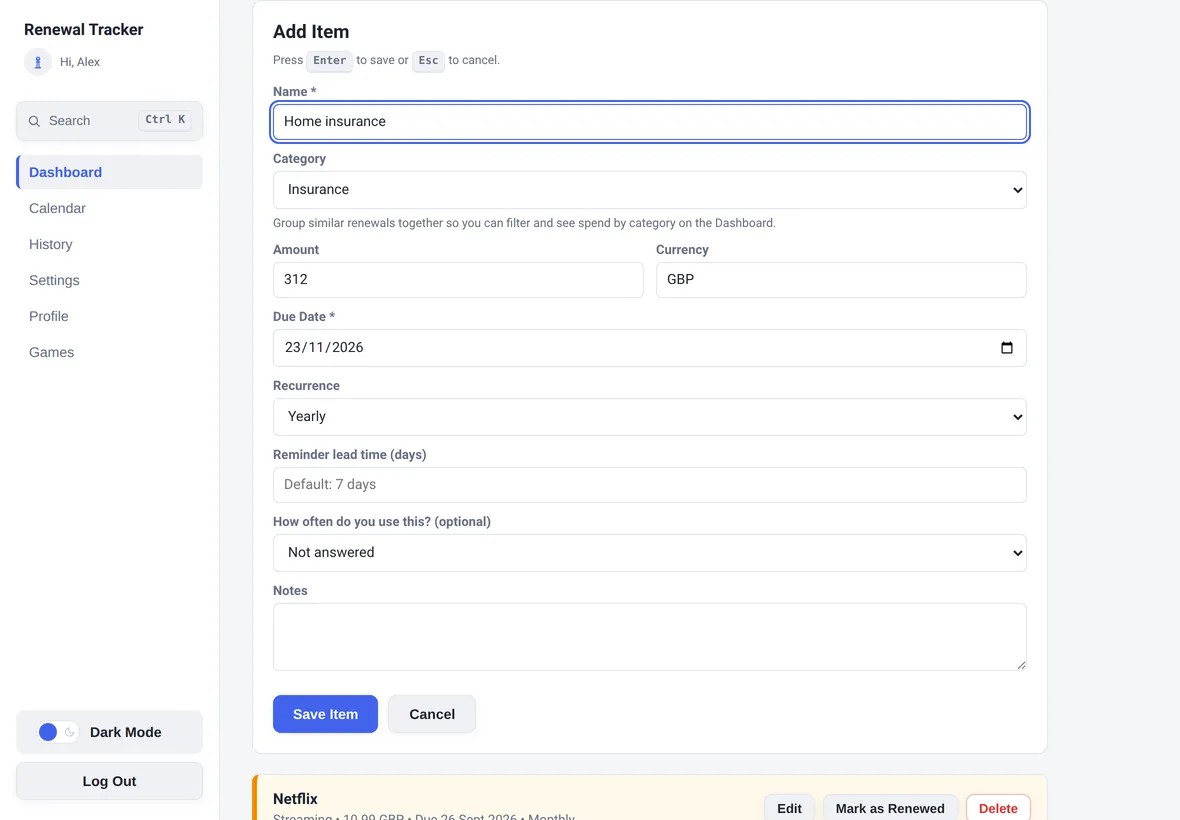Open the Games sidebar item
This screenshot has width=1180, height=820.
click(x=109, y=353)
